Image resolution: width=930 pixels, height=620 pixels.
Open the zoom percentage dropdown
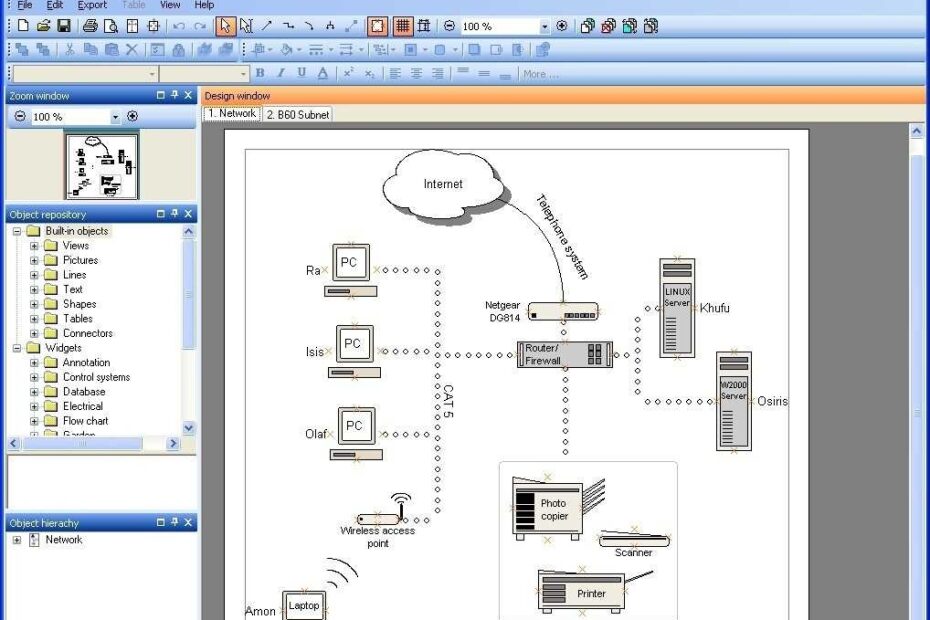pyautogui.click(x=546, y=27)
